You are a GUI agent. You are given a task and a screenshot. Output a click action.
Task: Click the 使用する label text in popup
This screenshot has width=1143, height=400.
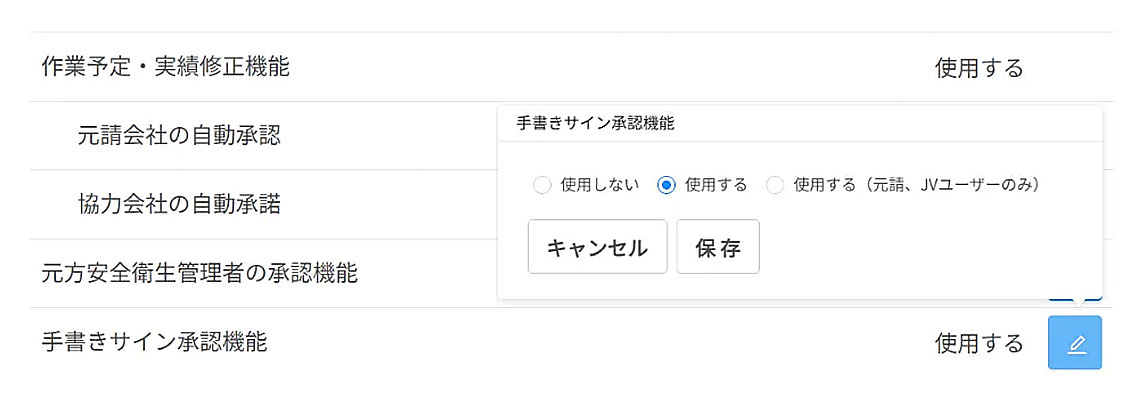click(716, 185)
